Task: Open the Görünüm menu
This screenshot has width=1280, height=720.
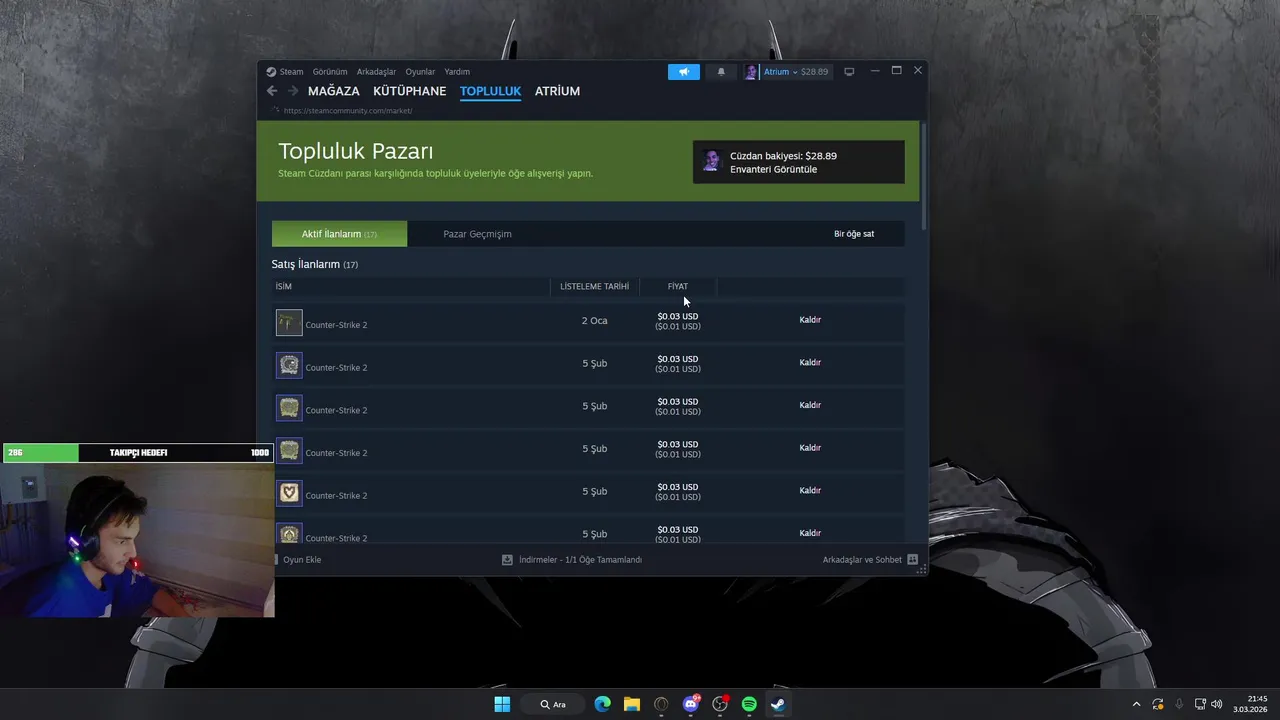Action: tap(330, 72)
